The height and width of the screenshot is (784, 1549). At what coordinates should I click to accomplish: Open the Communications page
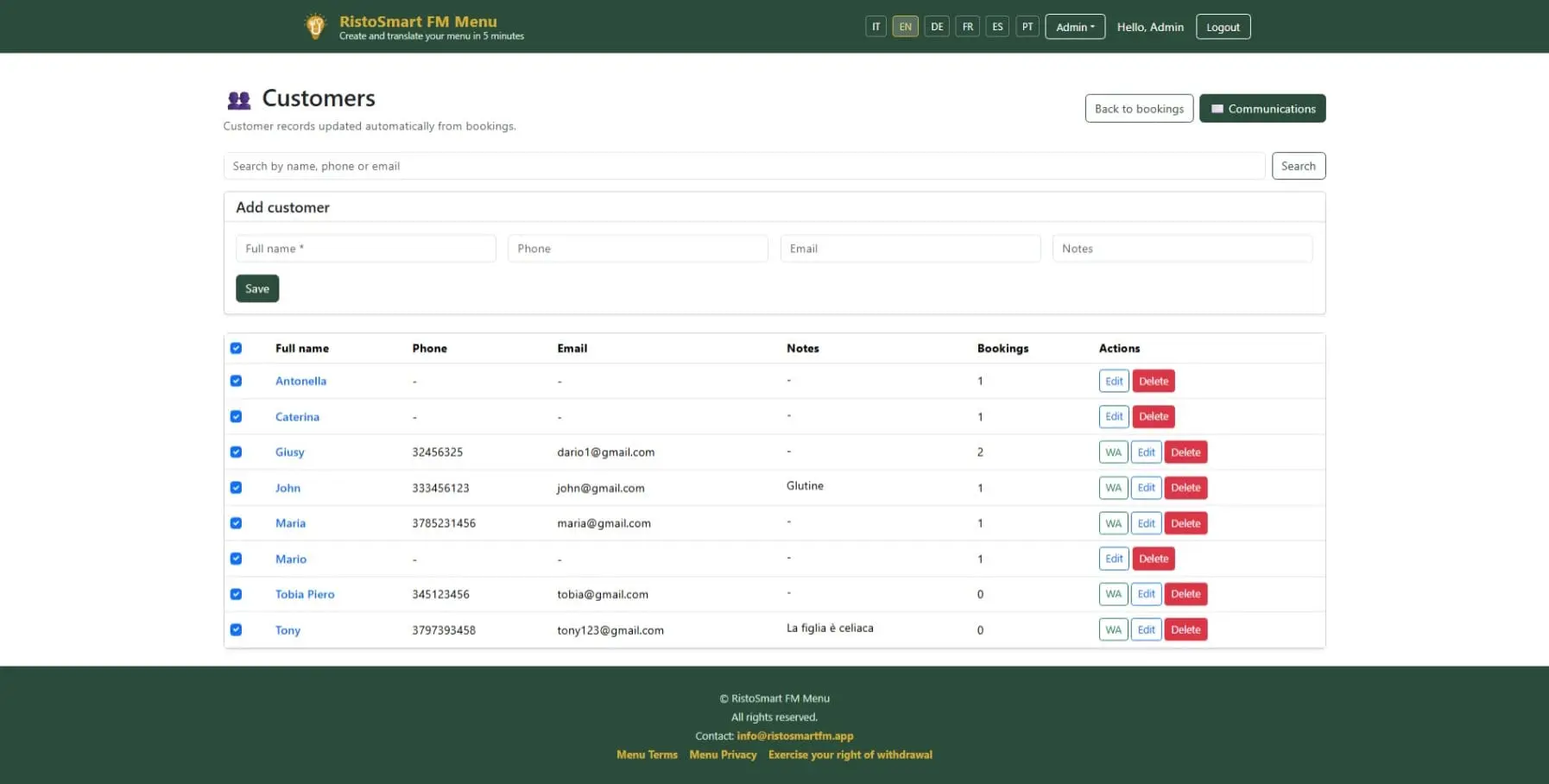point(1262,109)
